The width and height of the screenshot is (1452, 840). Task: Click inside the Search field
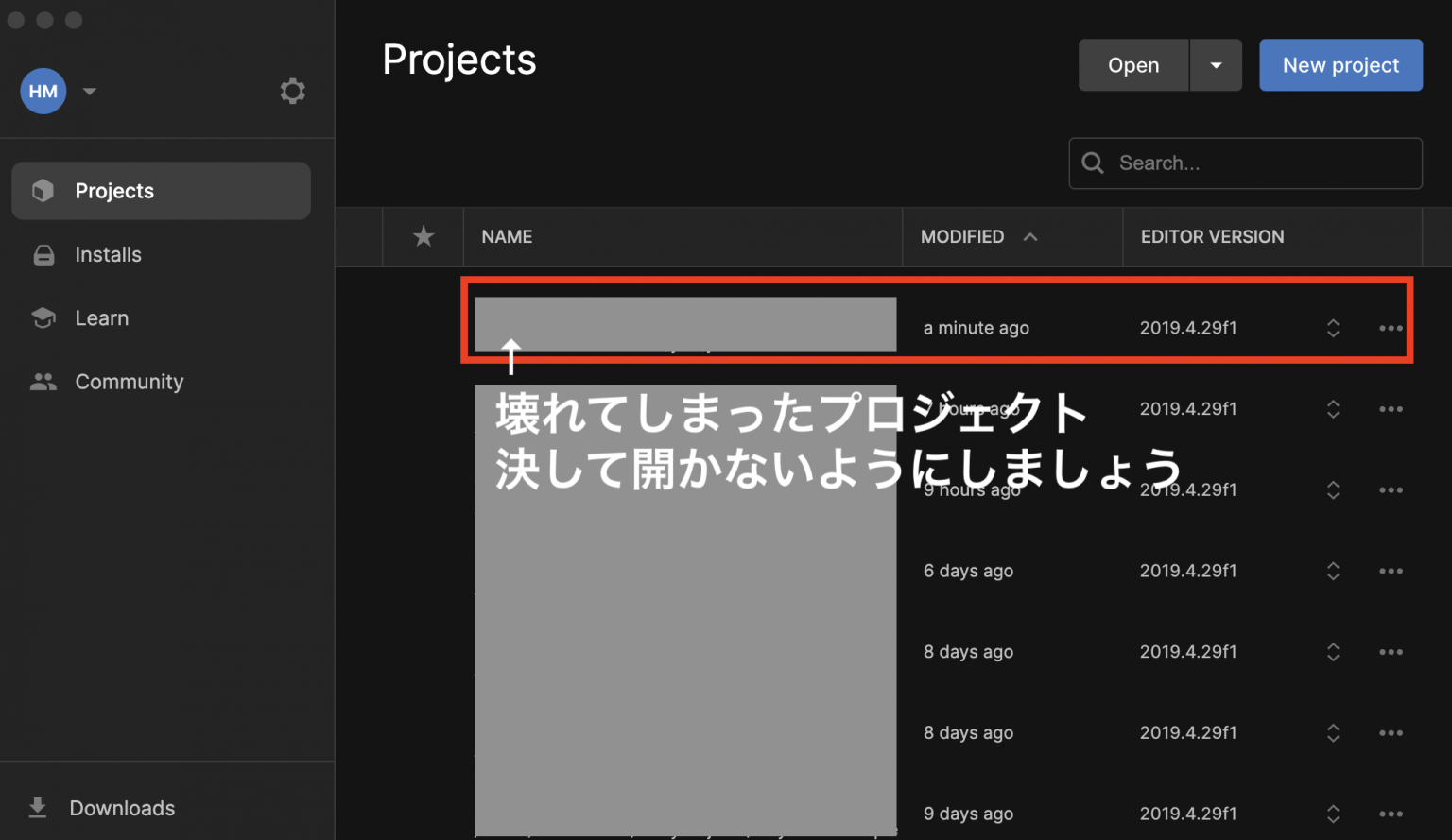click(x=1244, y=163)
